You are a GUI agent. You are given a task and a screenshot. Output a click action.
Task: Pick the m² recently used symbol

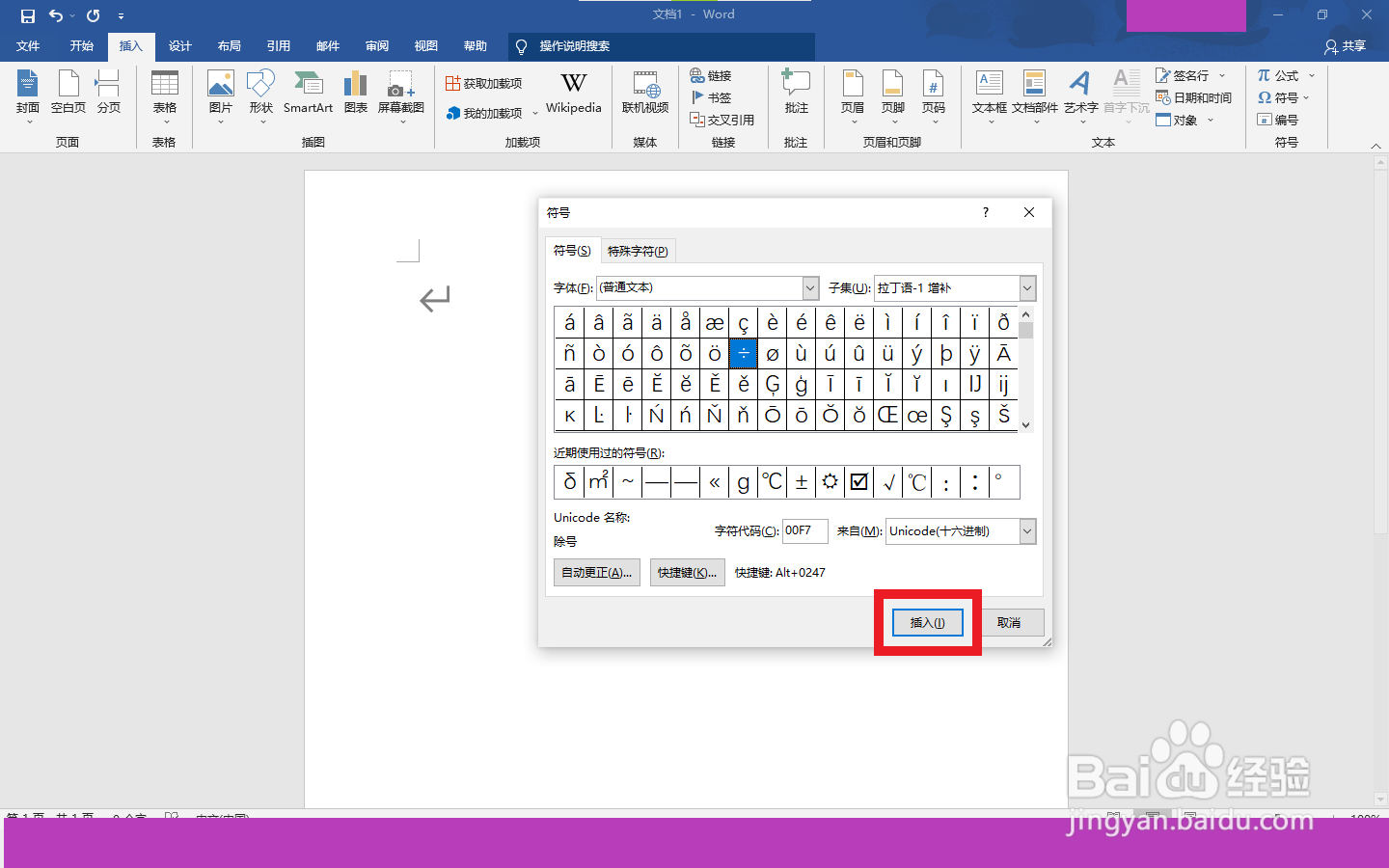tap(599, 481)
